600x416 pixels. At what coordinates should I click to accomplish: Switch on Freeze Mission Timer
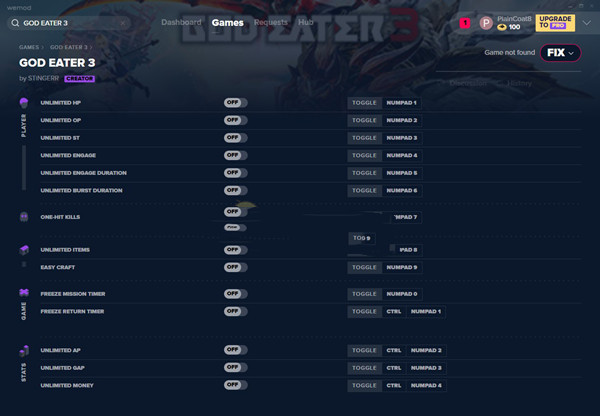click(x=235, y=294)
